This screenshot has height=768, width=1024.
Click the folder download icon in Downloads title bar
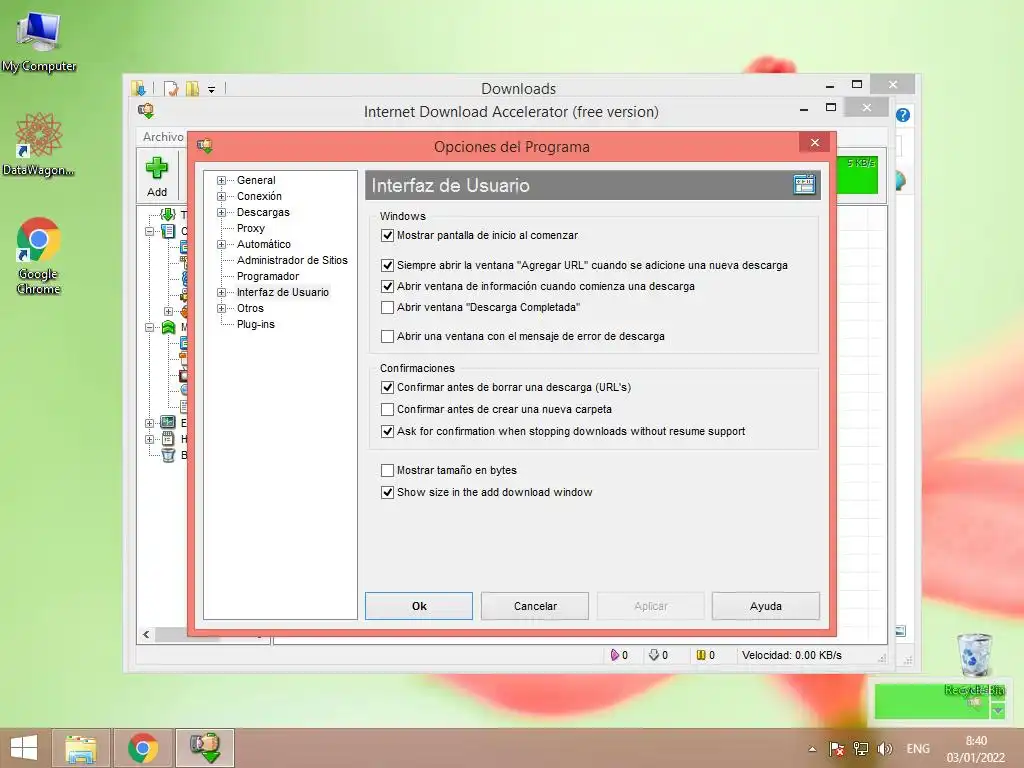coord(138,88)
